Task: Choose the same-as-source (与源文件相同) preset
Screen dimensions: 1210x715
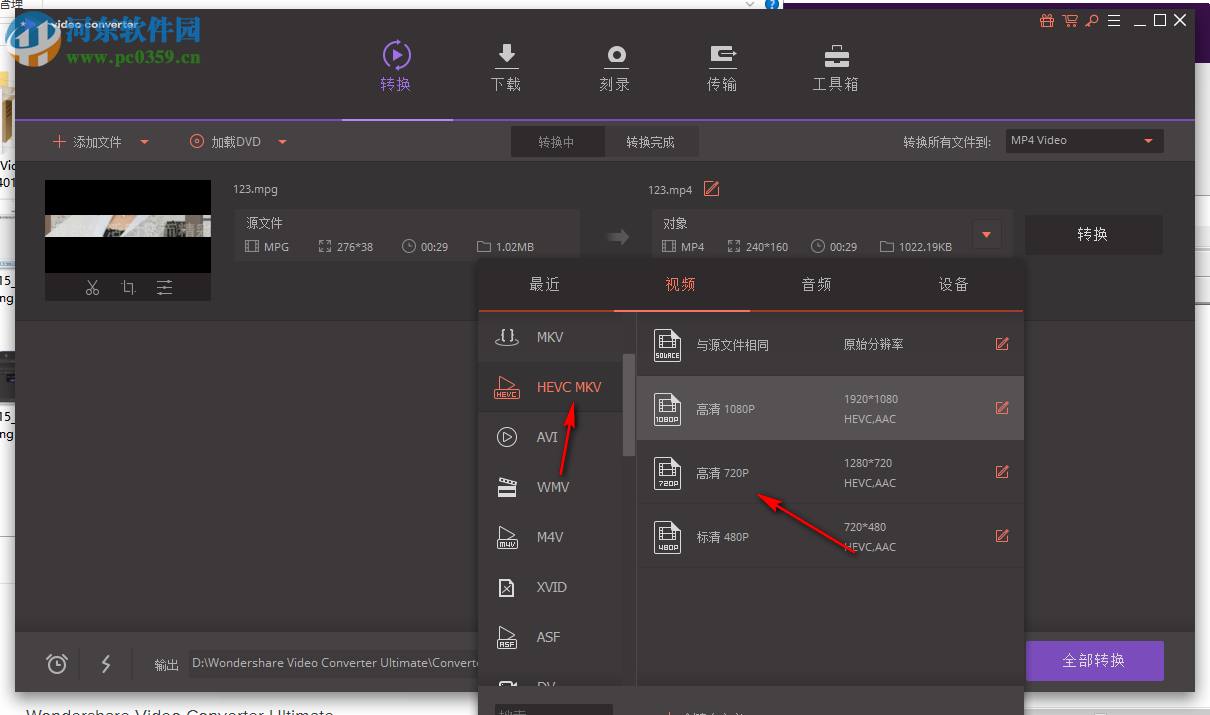Action: pos(830,344)
